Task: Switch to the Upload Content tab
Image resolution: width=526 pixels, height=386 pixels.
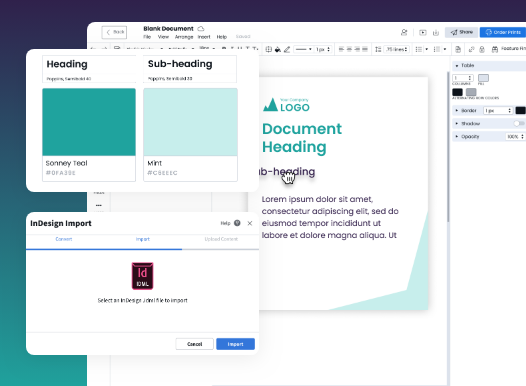Action: 221,239
